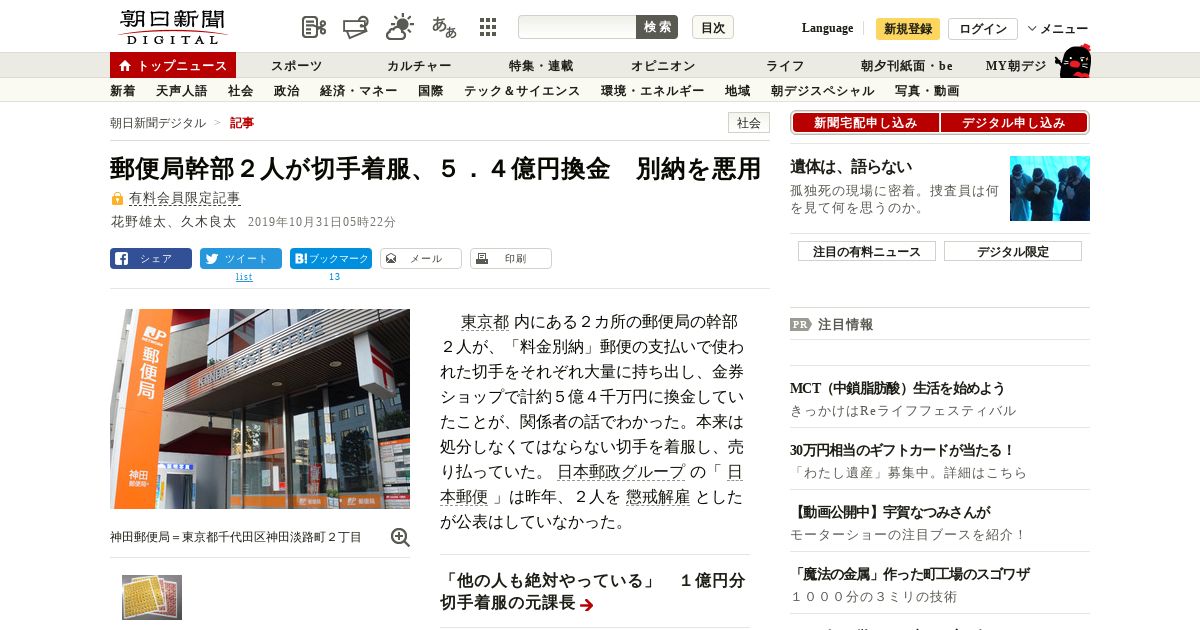Click the PR label icon
1200x630 pixels.
[800, 324]
